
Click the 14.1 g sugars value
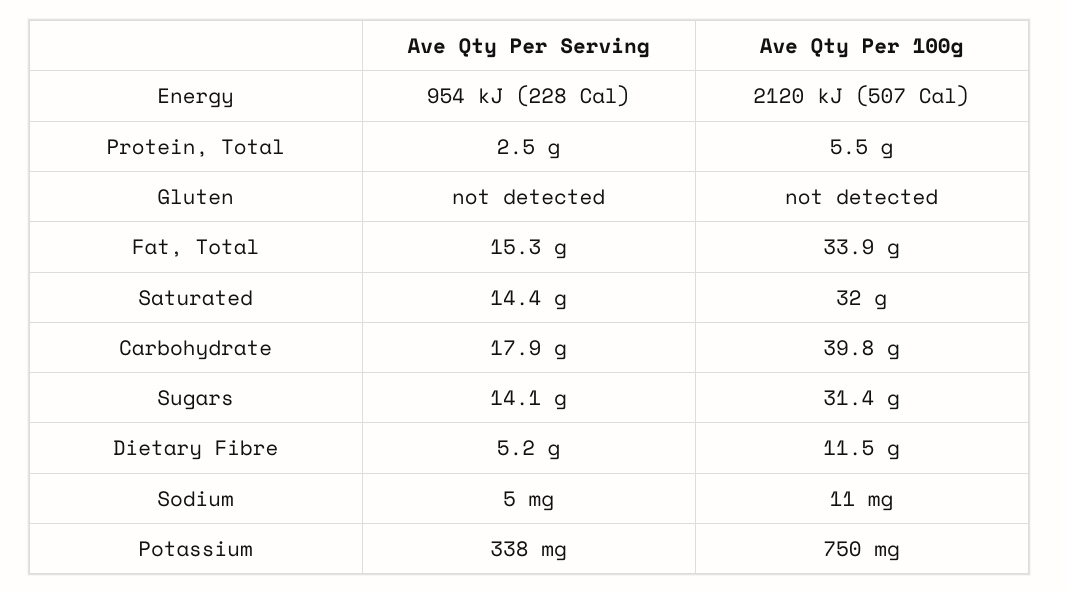coord(528,398)
